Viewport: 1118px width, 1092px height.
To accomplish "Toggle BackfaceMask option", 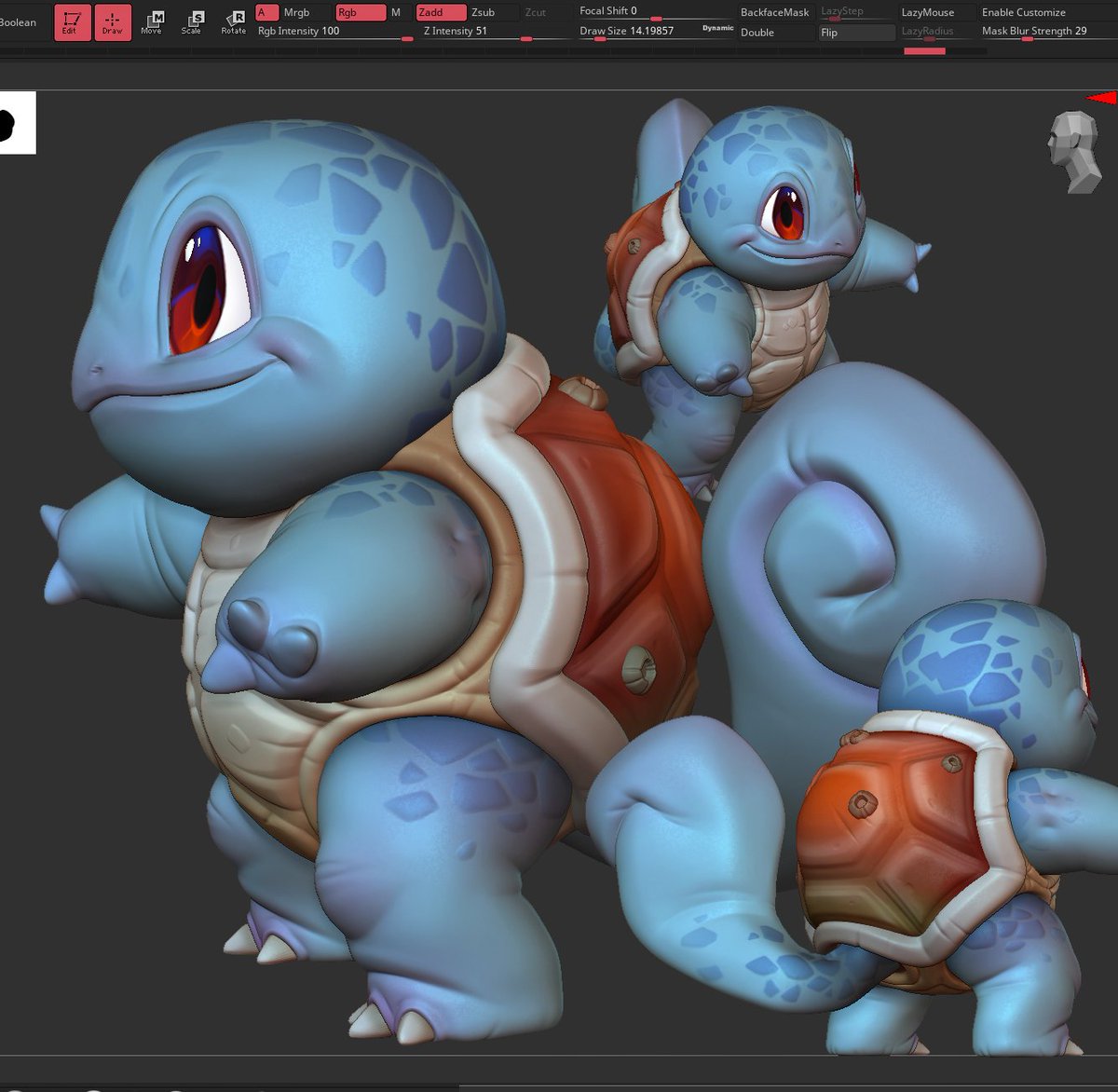I will [775, 12].
